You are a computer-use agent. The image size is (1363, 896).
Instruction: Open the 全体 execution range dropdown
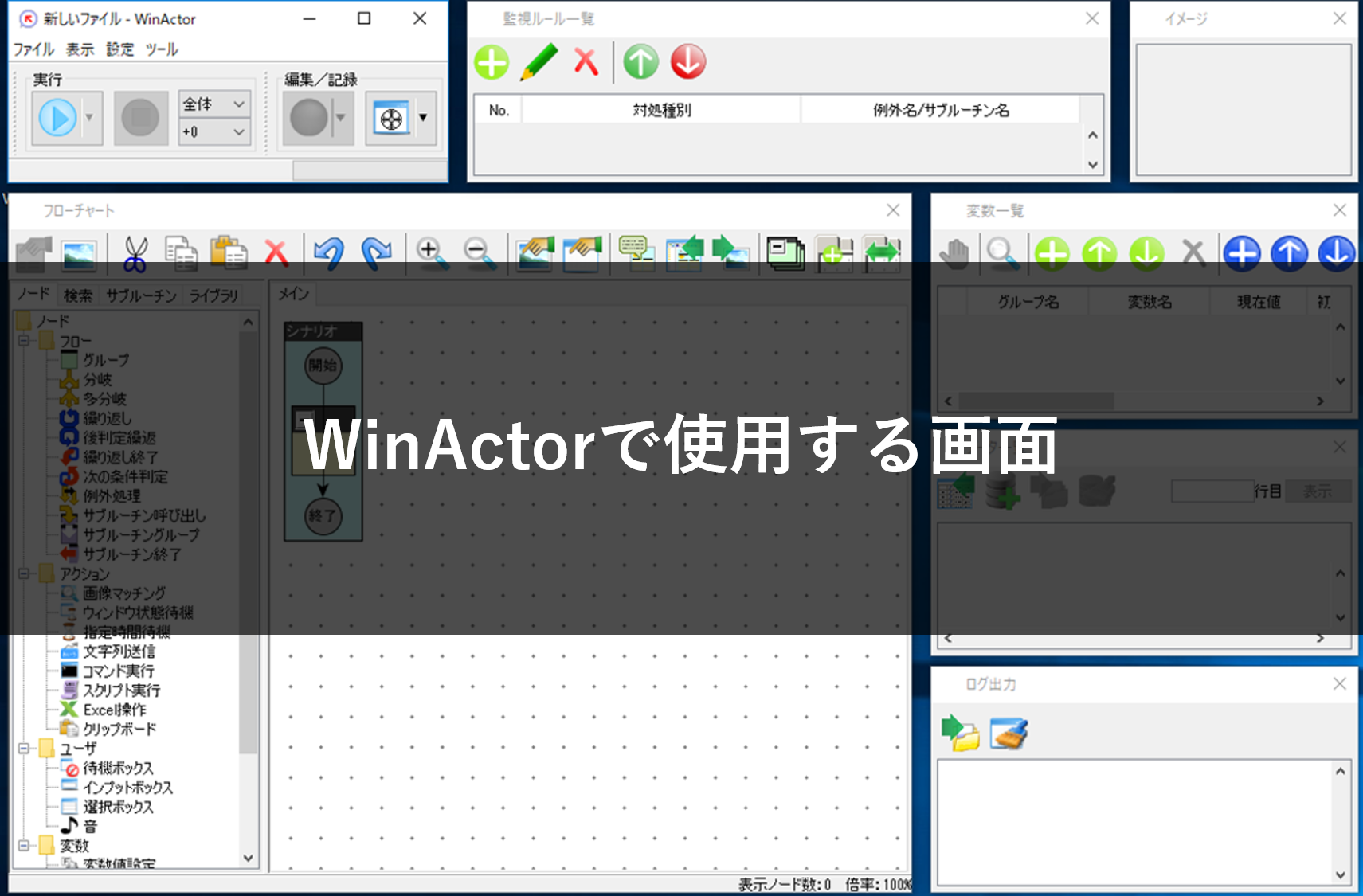point(214,104)
